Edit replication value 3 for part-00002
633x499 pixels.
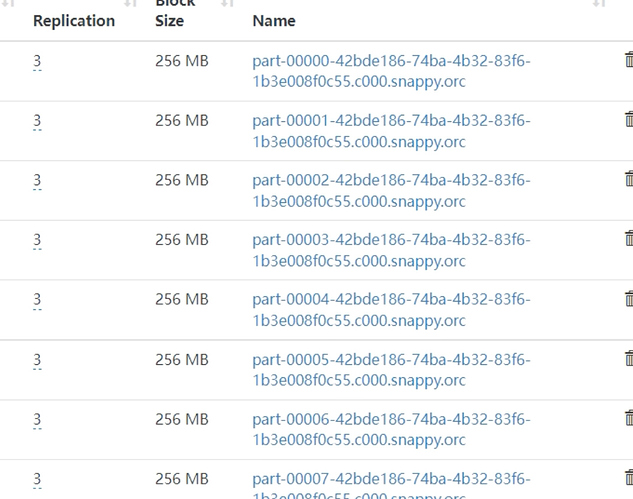(37, 181)
